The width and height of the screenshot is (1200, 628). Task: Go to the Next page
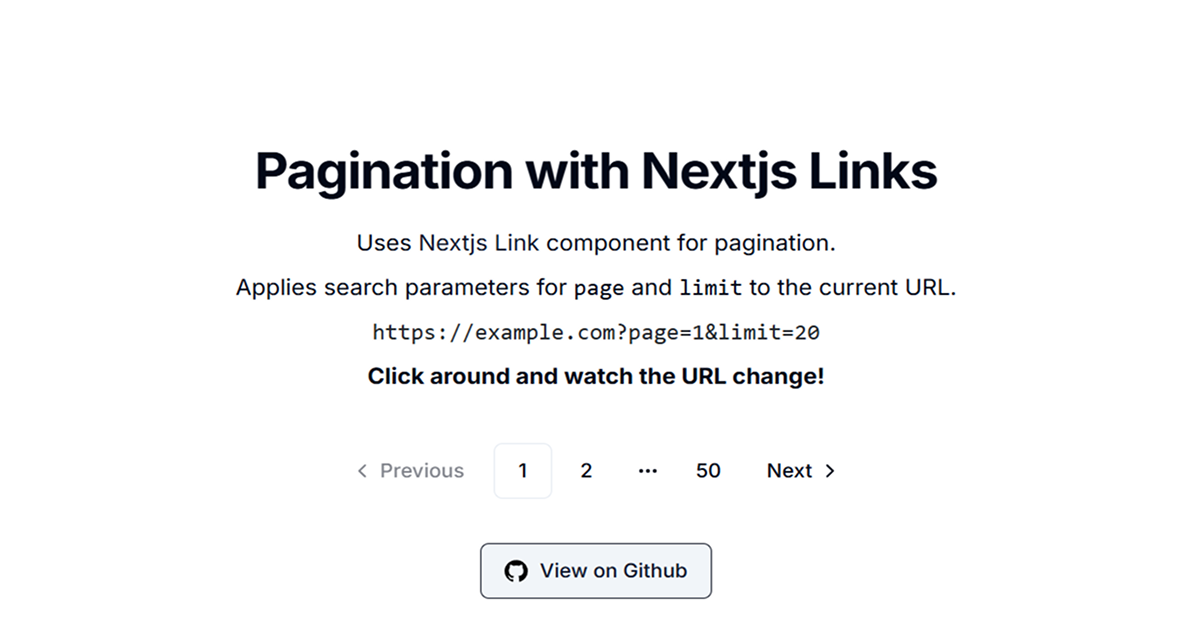[x=796, y=470]
